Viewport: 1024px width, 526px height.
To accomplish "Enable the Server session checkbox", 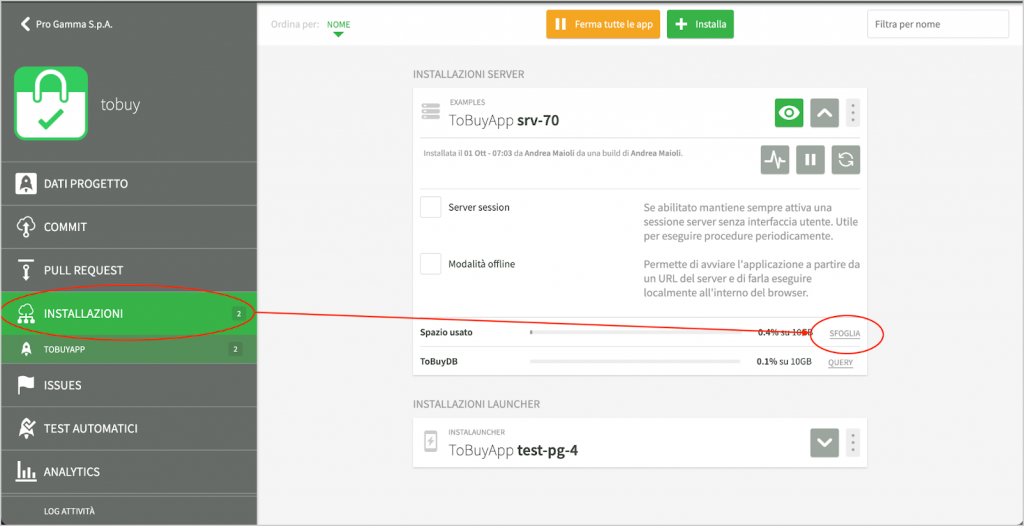I will [430, 207].
